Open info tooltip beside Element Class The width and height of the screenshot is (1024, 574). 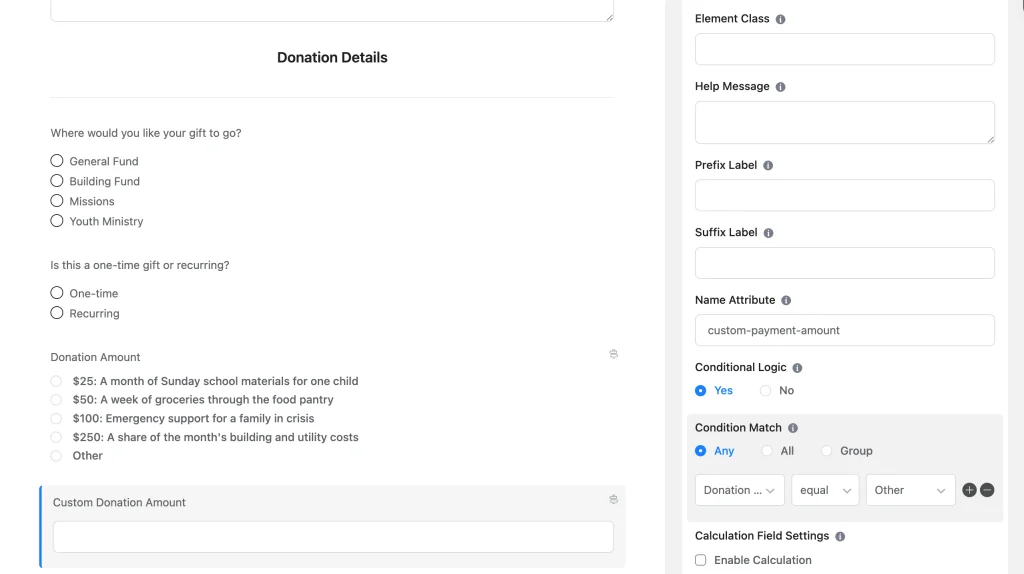[x=780, y=19]
